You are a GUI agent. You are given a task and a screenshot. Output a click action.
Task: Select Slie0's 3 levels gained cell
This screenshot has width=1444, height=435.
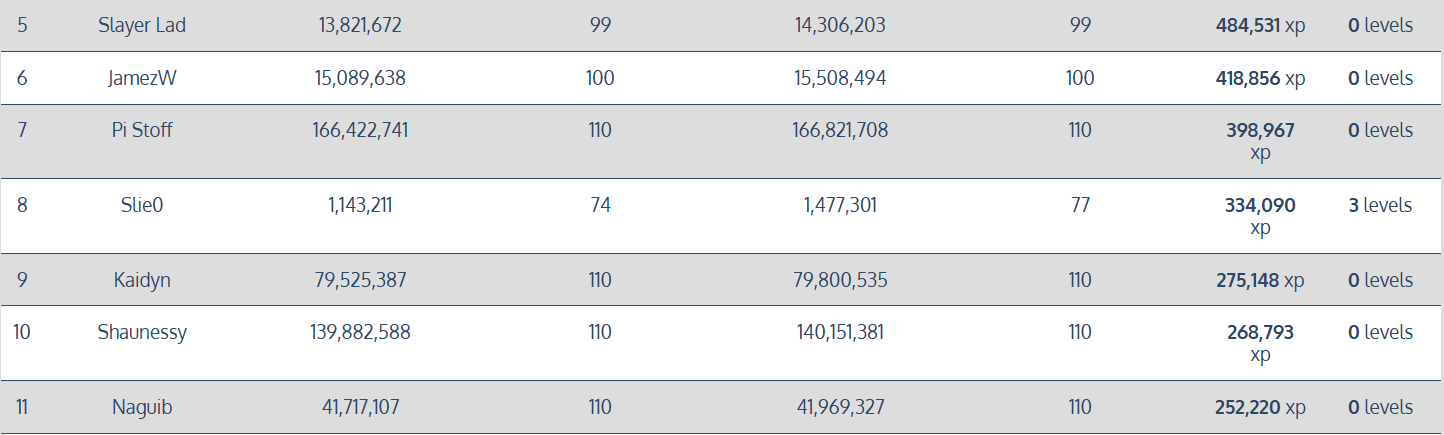click(x=1380, y=205)
